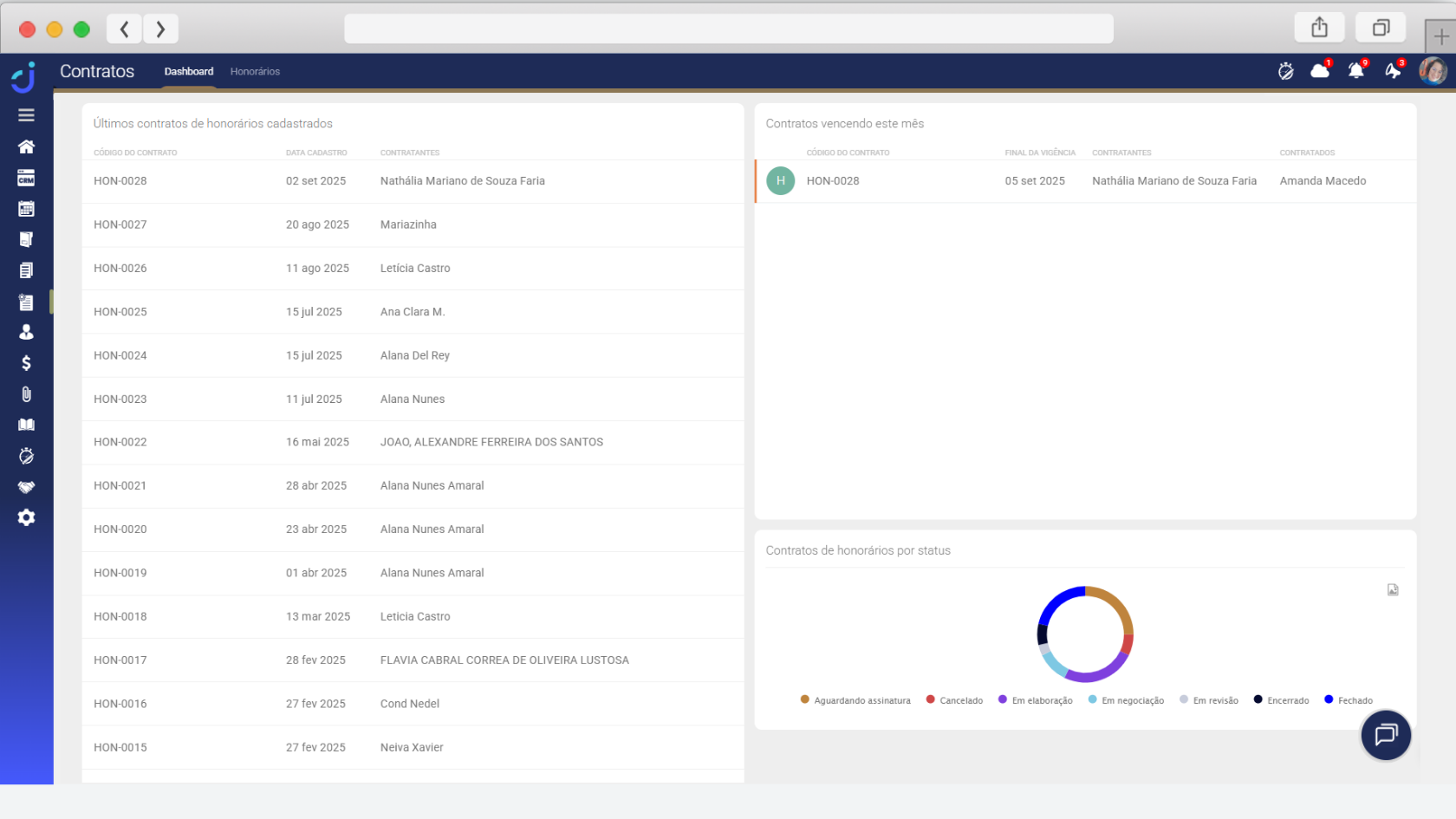
Task: Open contract HON-0027 in the list
Action: point(120,224)
